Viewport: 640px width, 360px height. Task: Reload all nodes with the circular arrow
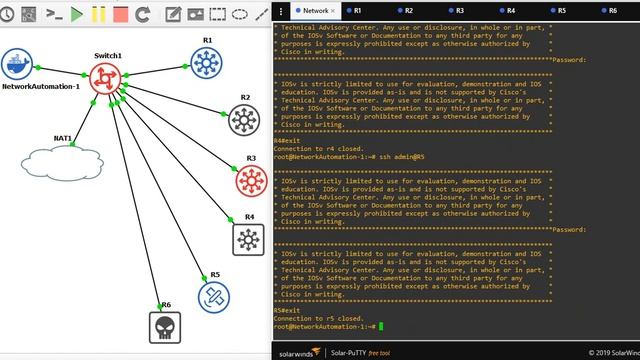click(143, 15)
